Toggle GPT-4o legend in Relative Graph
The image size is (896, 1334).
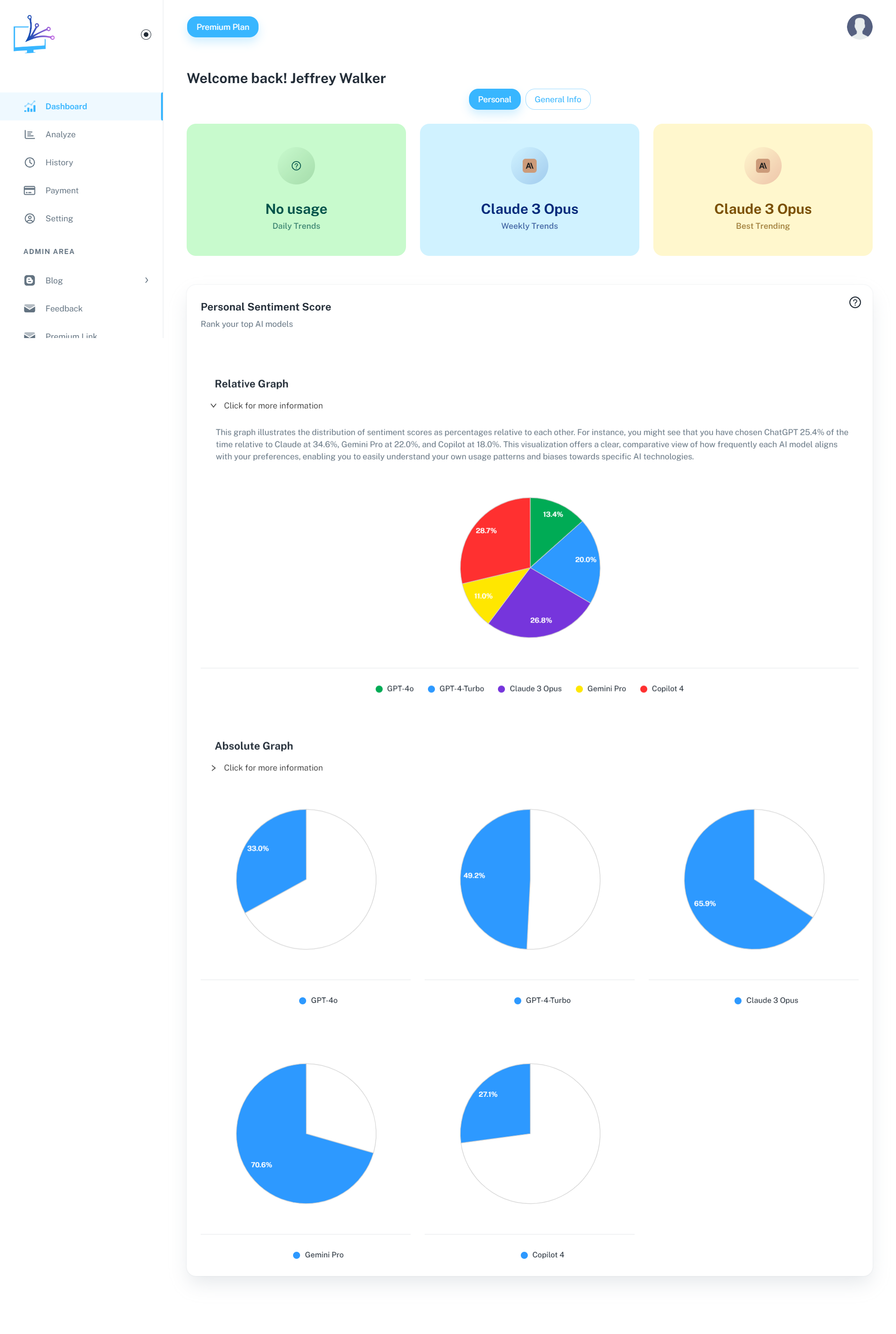[x=394, y=688]
